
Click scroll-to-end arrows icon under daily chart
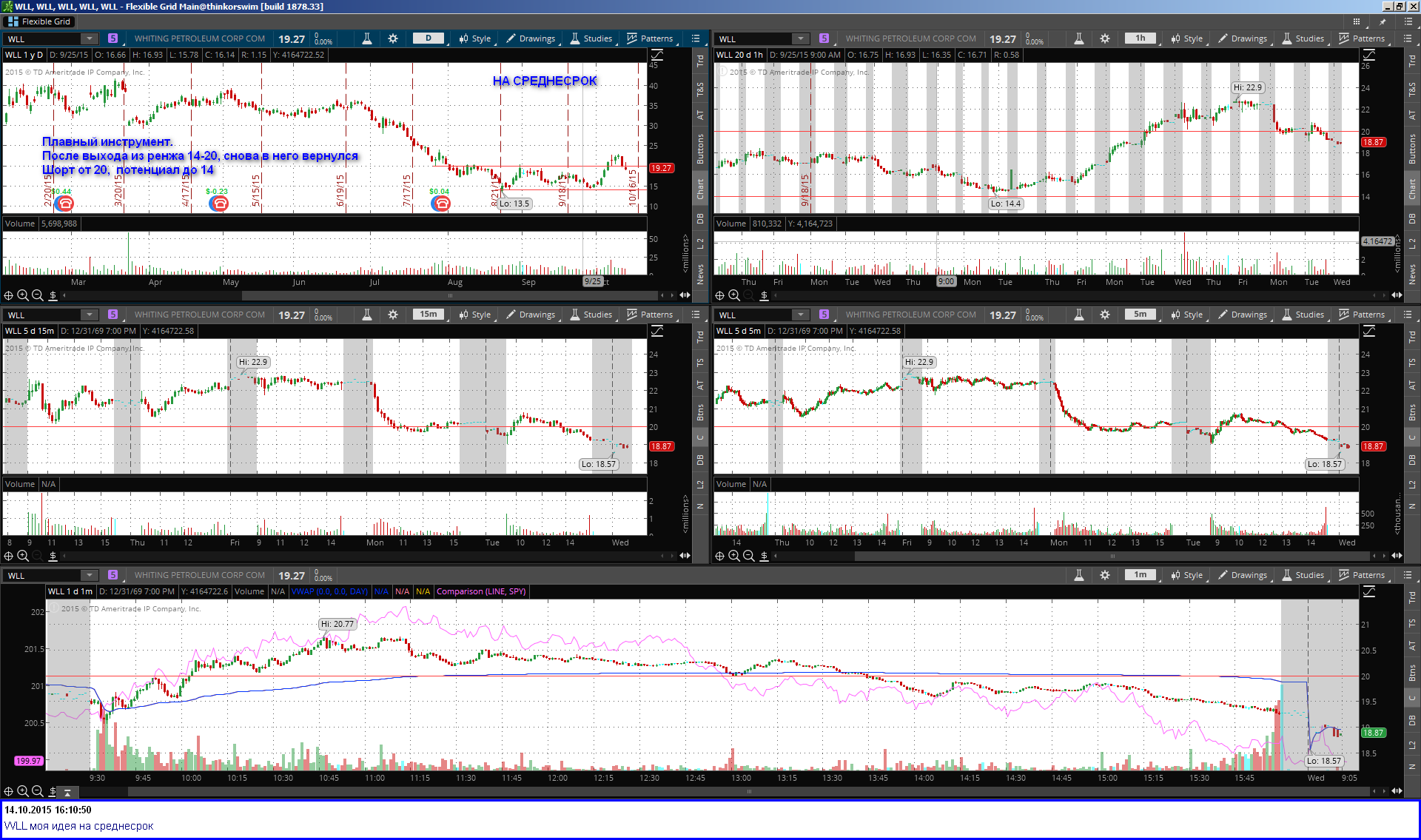tap(685, 295)
